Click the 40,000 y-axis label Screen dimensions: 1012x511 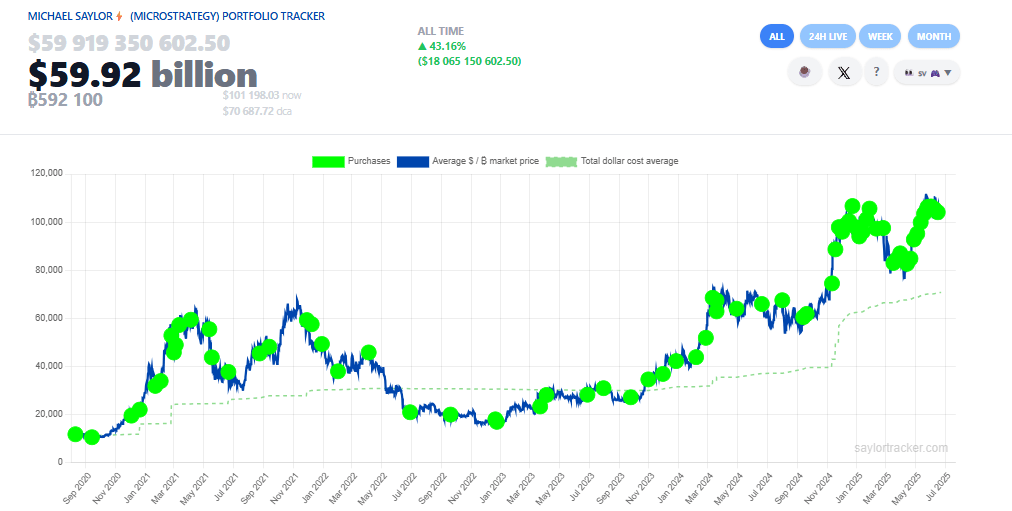click(x=49, y=366)
